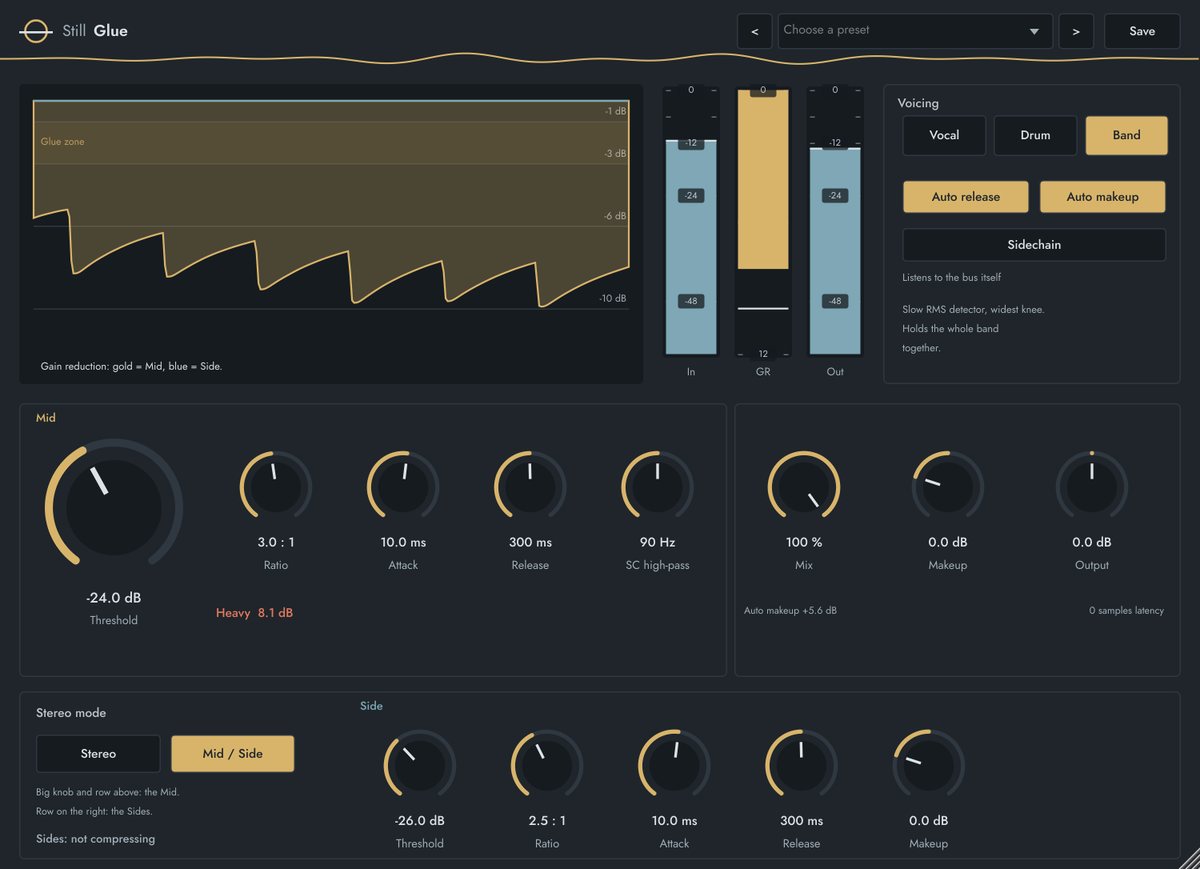Click the -24.0 dB threshold value
Viewport: 1200px width, 869px height.
(113, 598)
